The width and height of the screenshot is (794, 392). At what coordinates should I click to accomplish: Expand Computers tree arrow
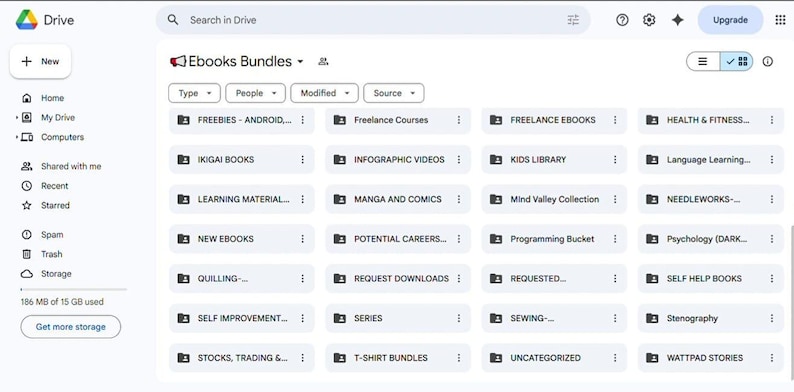coord(17,137)
